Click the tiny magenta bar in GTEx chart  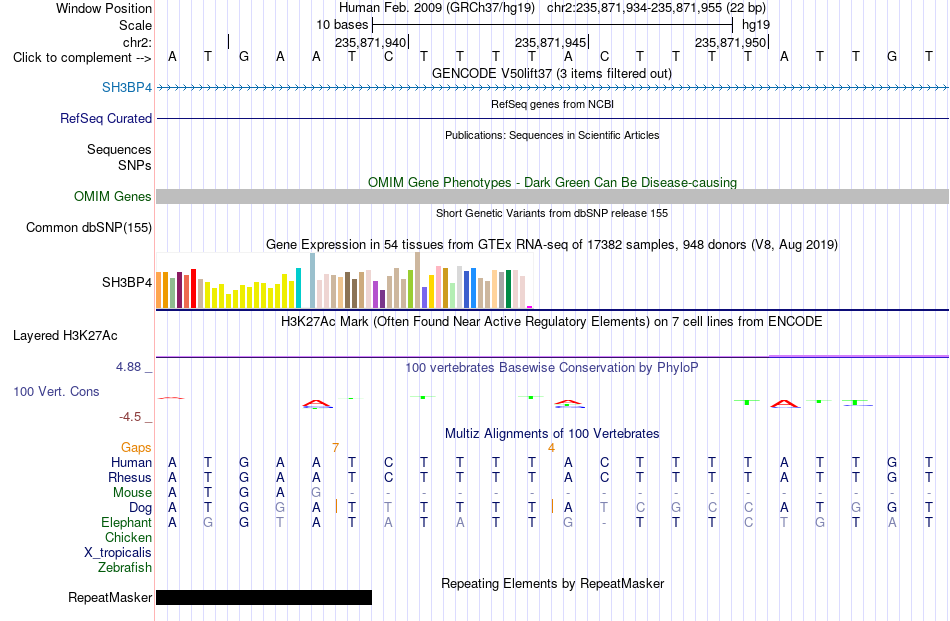[x=530, y=307]
